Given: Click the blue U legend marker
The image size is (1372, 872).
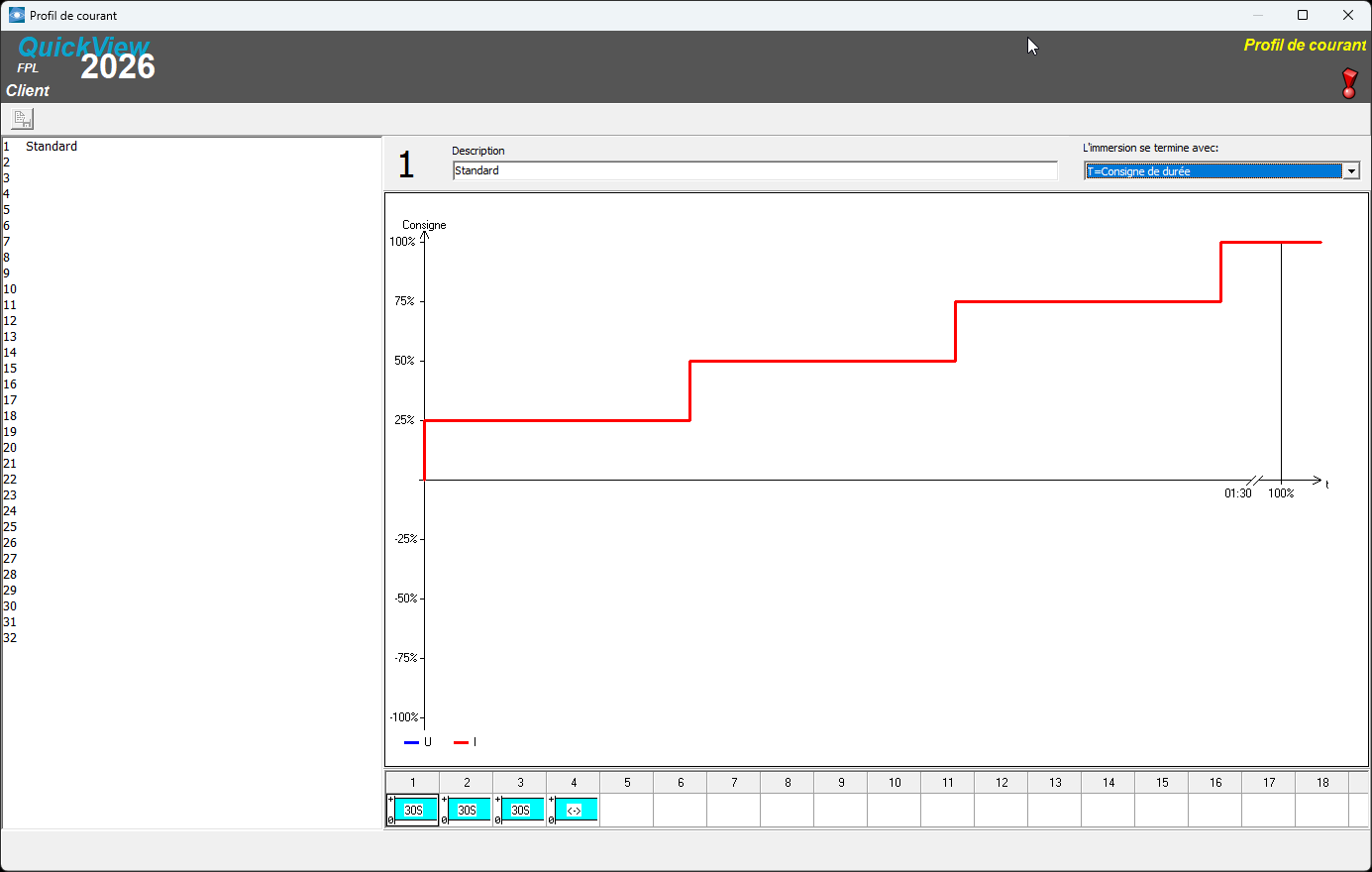Looking at the screenshot, I should point(411,742).
